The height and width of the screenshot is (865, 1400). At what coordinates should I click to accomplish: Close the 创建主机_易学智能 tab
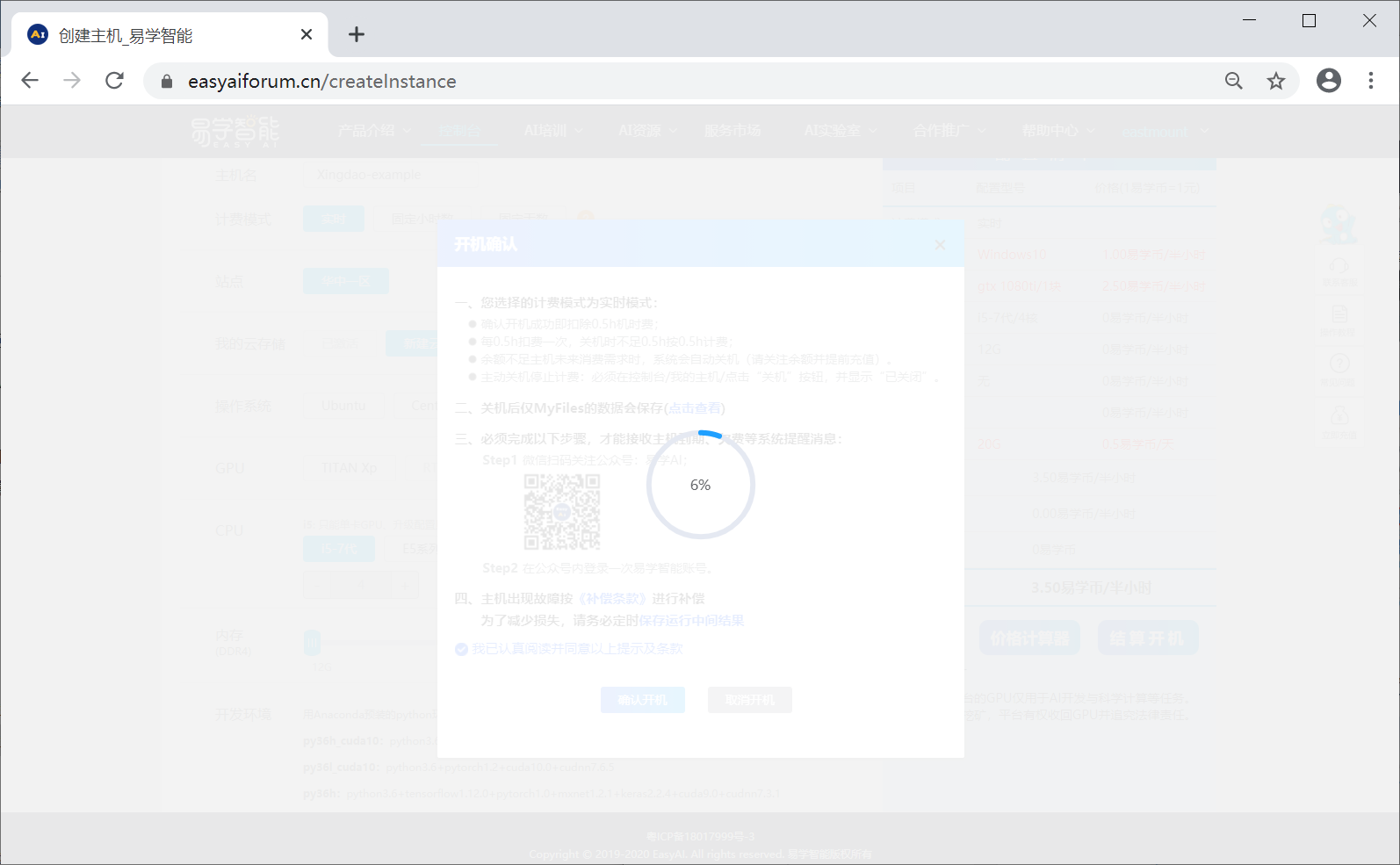pyautogui.click(x=307, y=34)
